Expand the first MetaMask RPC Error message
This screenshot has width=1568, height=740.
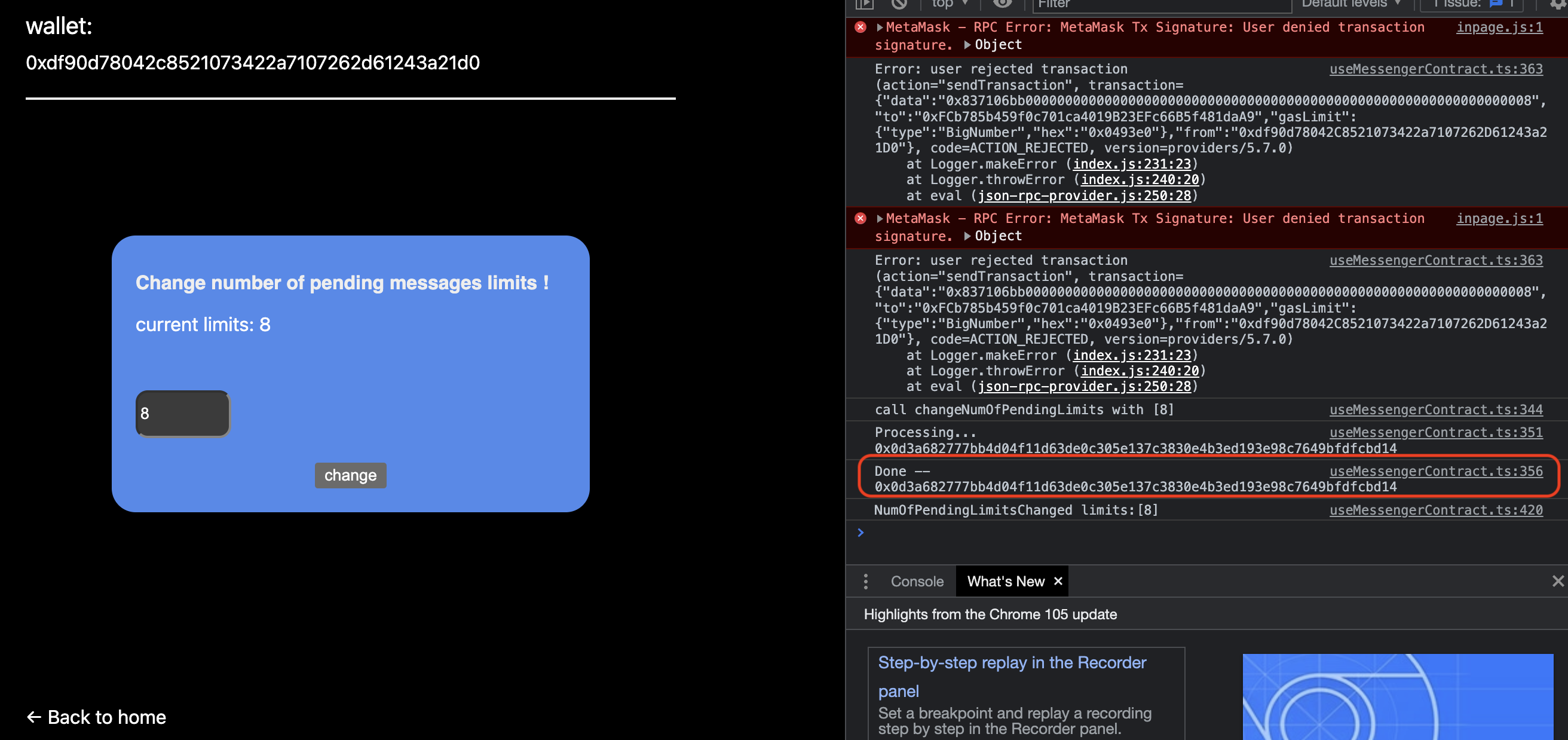point(880,27)
